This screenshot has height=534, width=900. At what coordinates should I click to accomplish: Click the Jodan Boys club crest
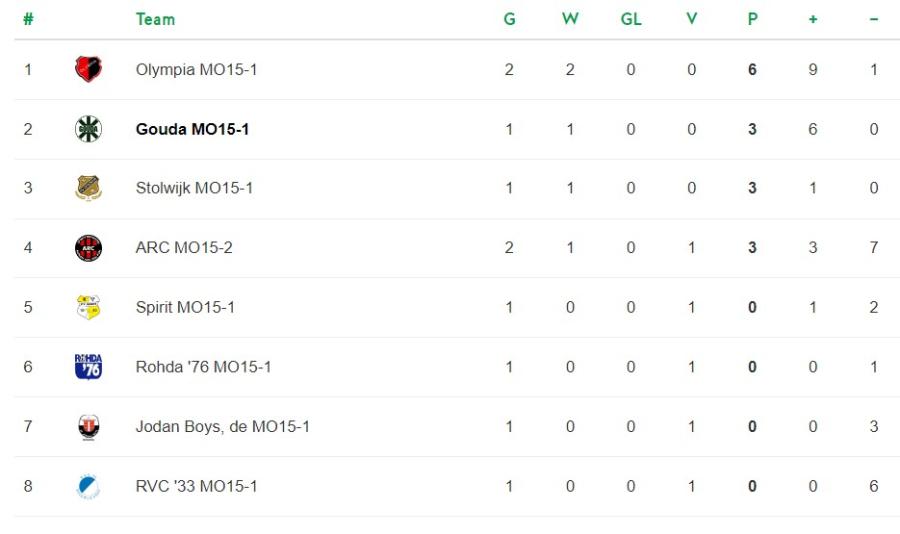88,427
